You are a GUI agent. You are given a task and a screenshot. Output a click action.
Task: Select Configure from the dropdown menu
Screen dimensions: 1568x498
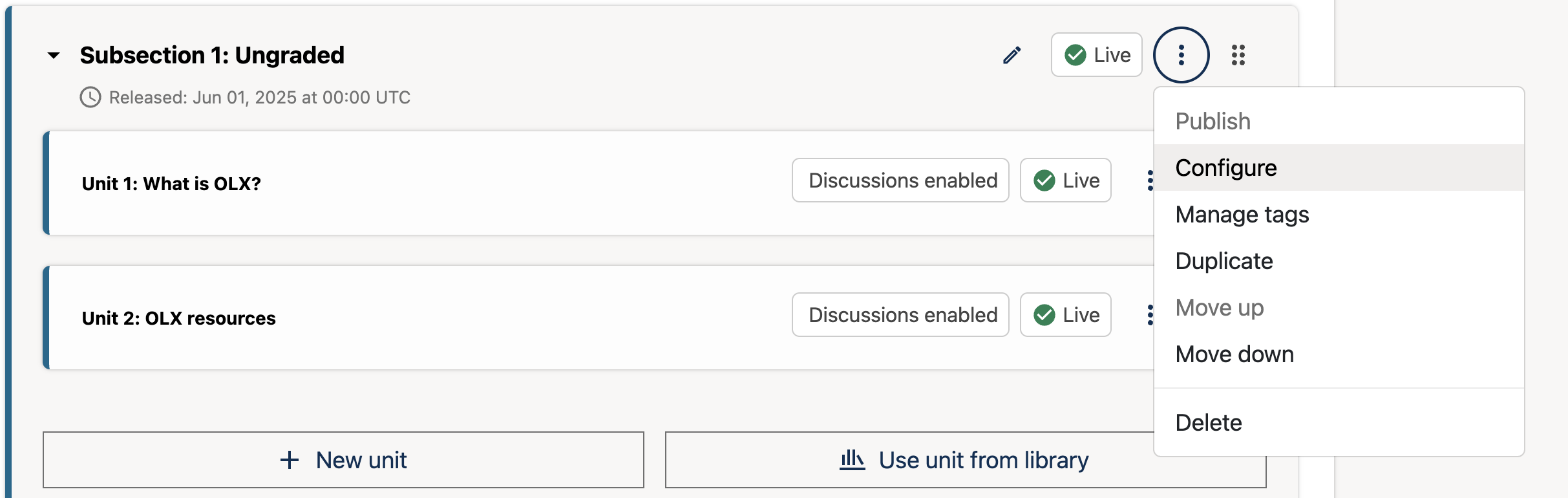(x=1225, y=168)
